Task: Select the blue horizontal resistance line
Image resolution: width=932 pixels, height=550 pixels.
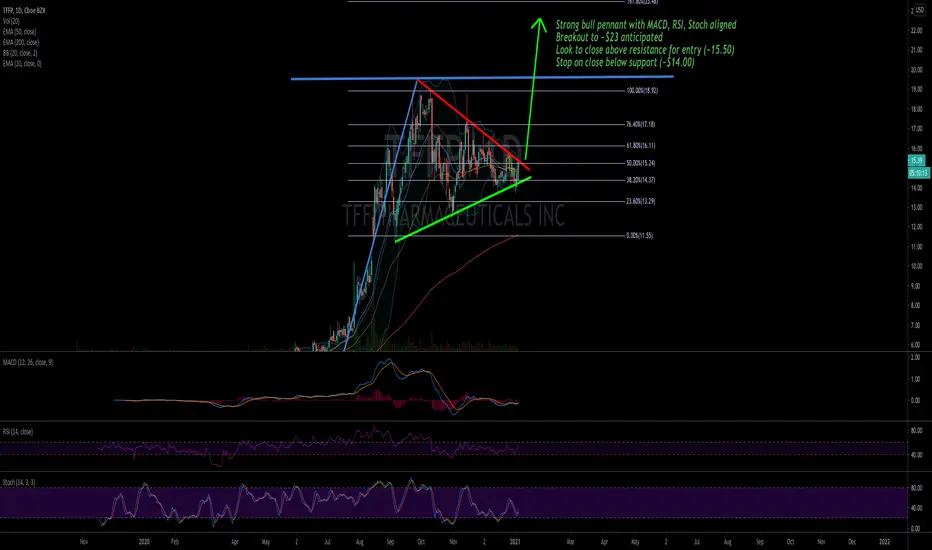Action: pyautogui.click(x=482, y=78)
